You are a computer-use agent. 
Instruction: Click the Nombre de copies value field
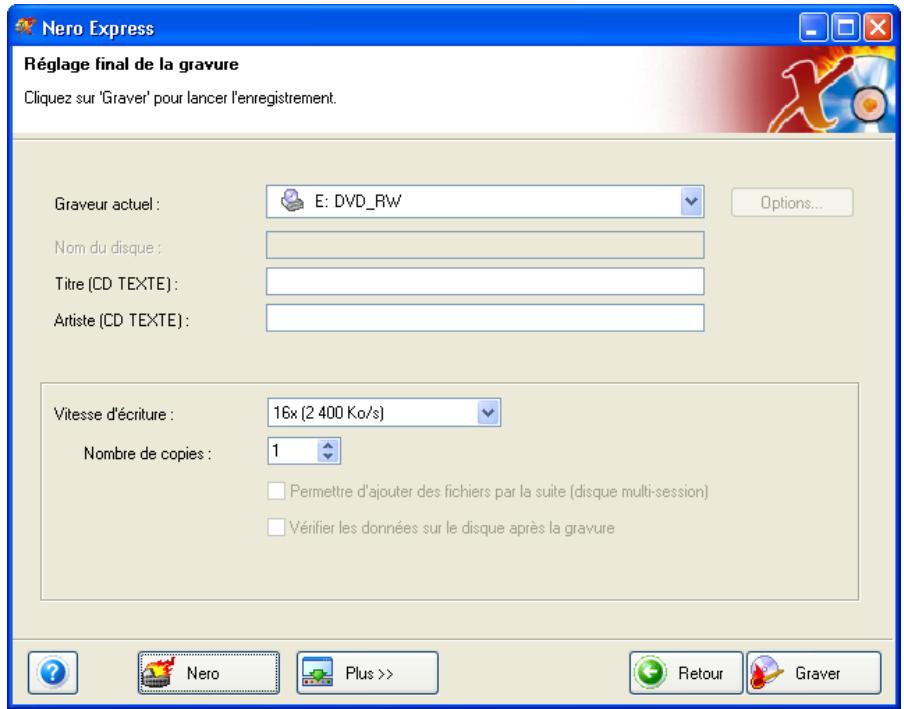[x=293, y=451]
